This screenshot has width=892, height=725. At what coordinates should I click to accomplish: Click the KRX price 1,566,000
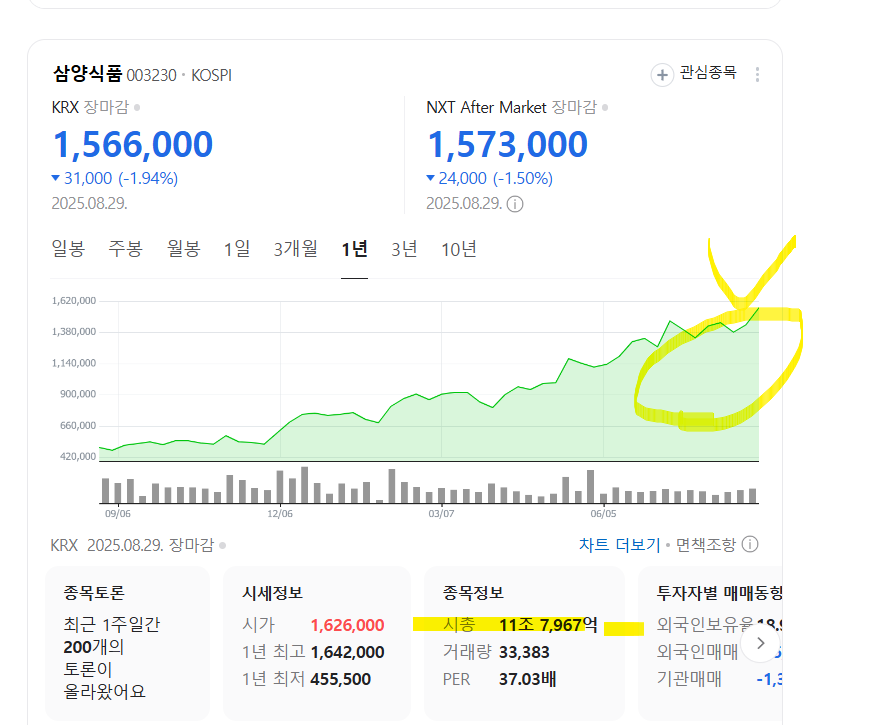point(133,144)
